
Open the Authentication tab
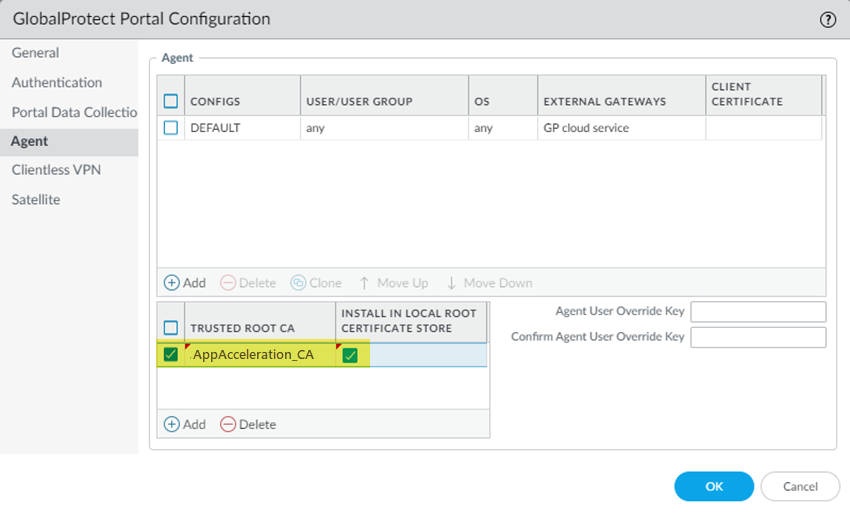click(x=57, y=83)
